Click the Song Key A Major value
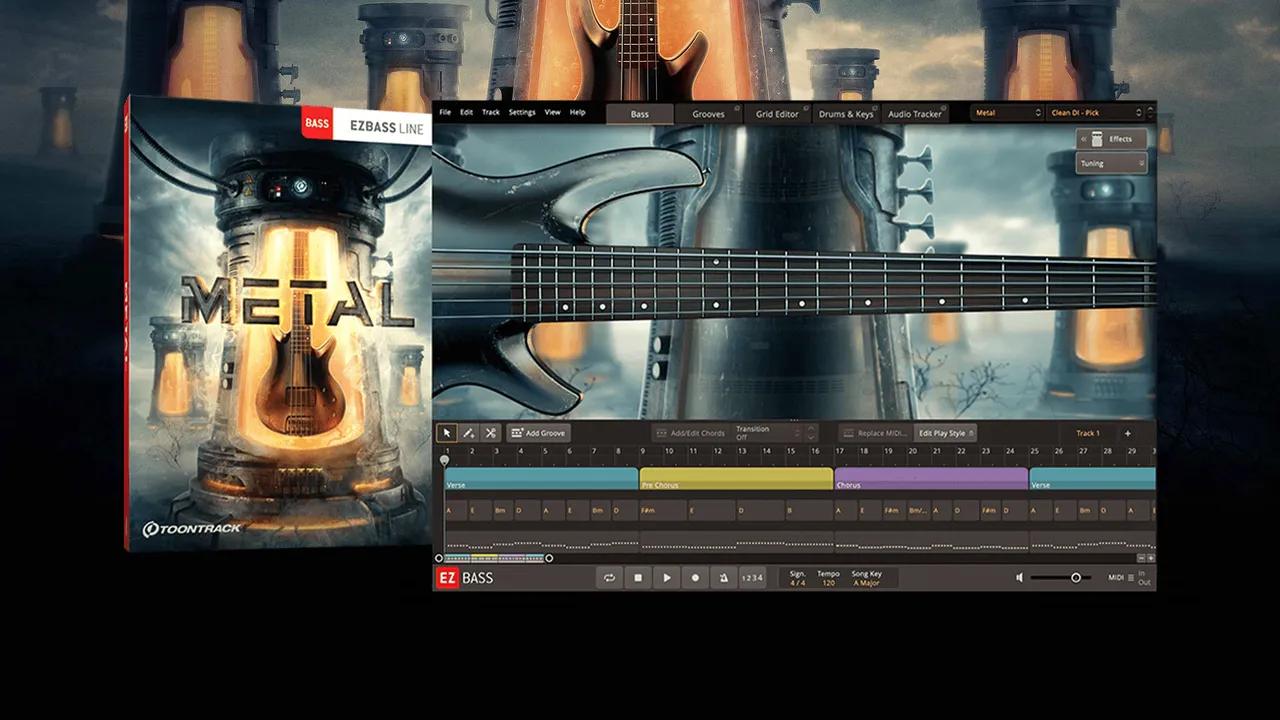The height and width of the screenshot is (720, 1280). (x=866, y=582)
